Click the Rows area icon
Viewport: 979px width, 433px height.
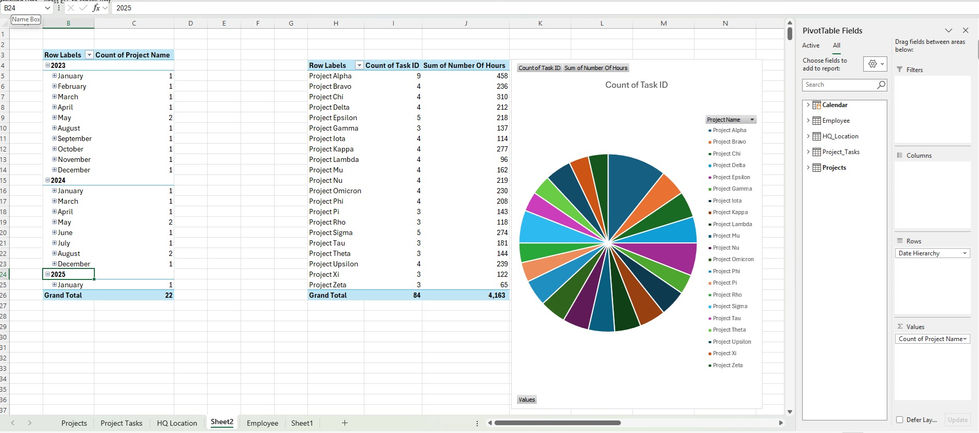900,241
